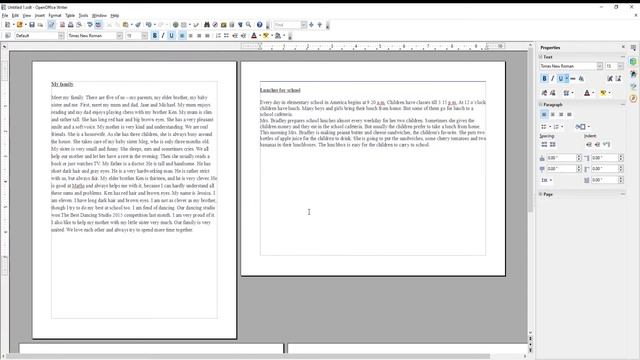Toggle bullet list in formatting toolbar
The height and width of the screenshot is (360, 640).
coord(226,36)
